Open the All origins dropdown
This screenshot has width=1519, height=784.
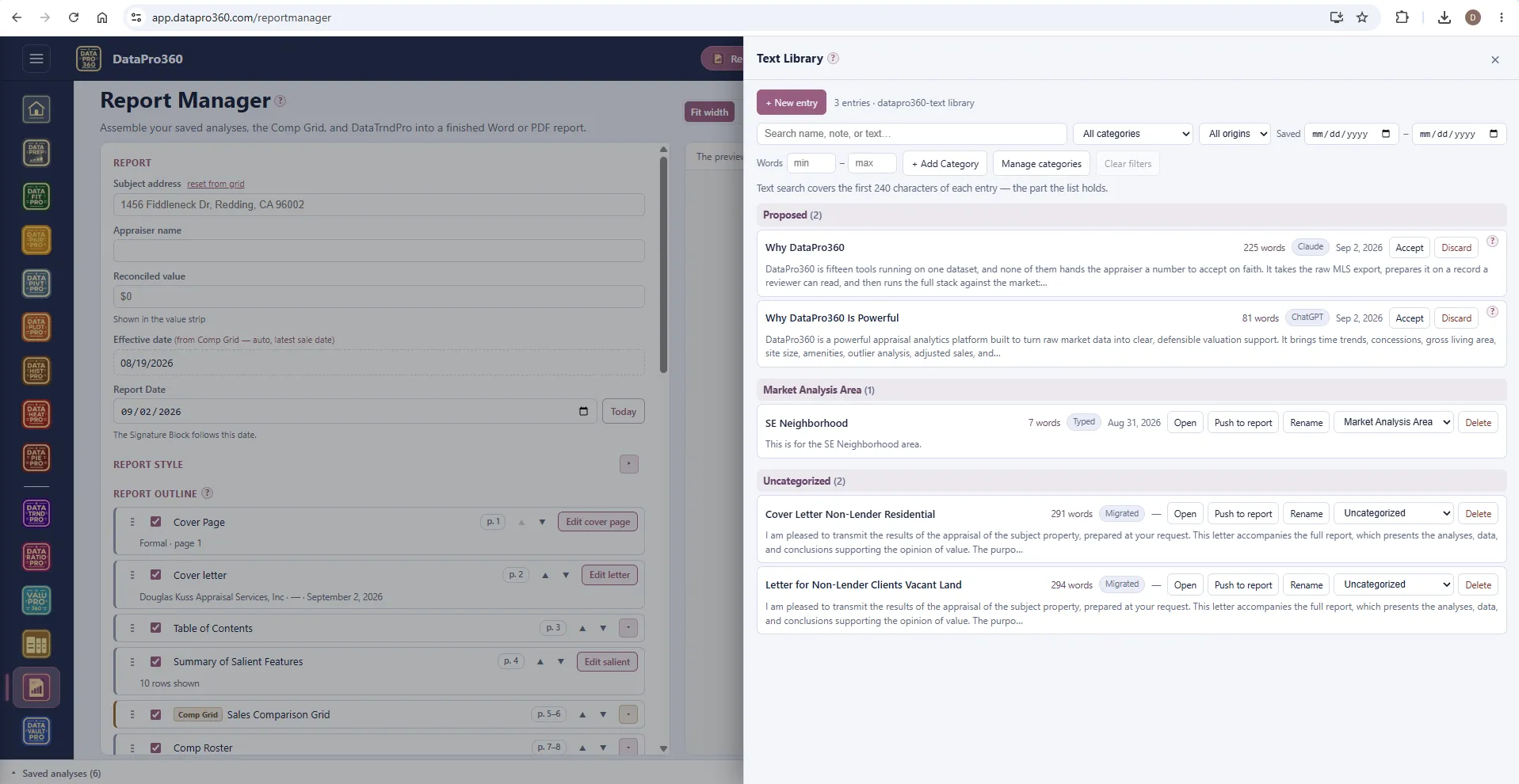point(1235,134)
